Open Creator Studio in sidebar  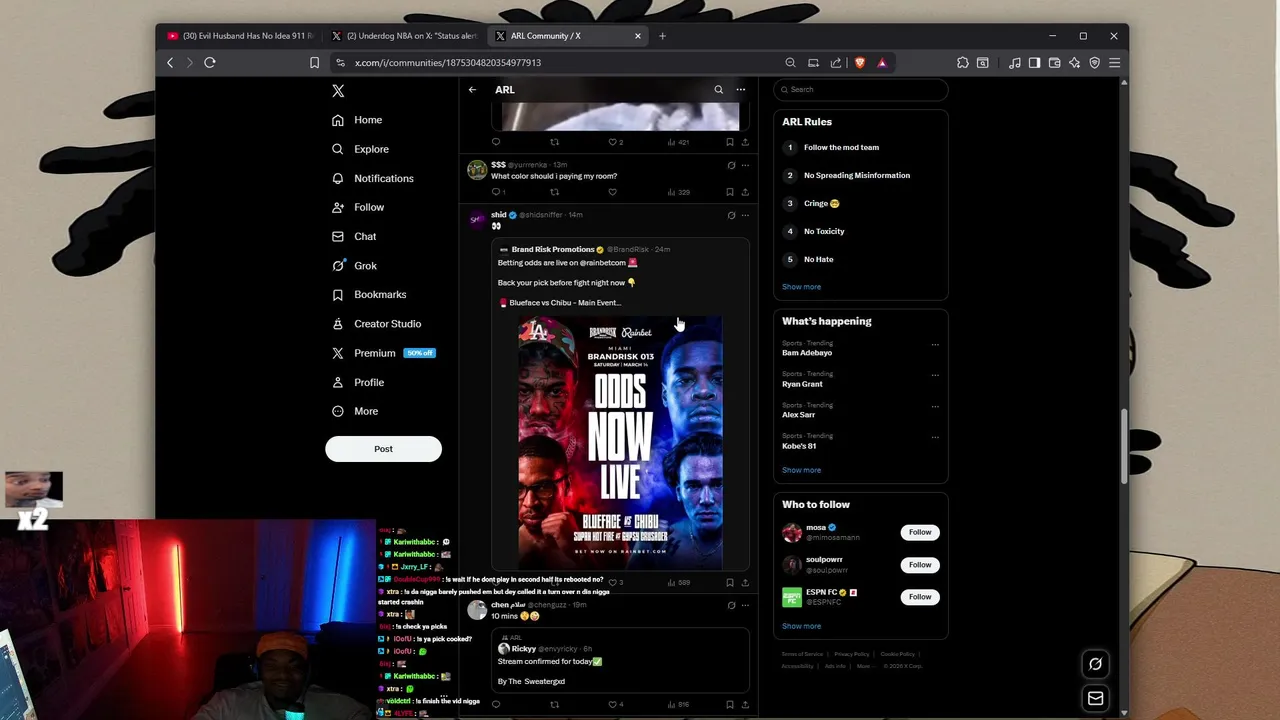pos(376,324)
